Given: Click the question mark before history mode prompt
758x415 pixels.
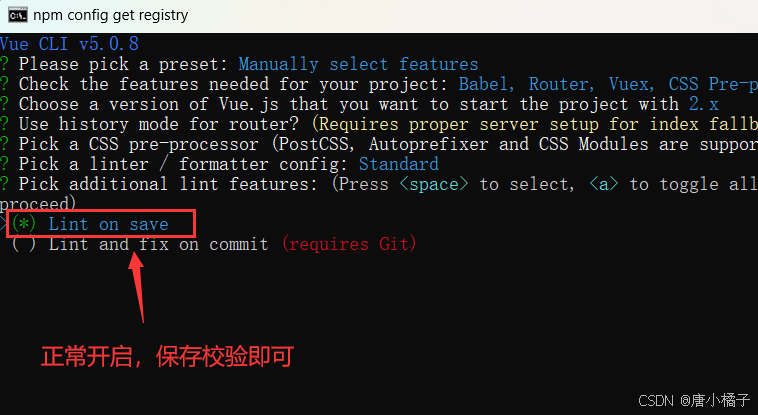Looking at the screenshot, I should point(4,124).
